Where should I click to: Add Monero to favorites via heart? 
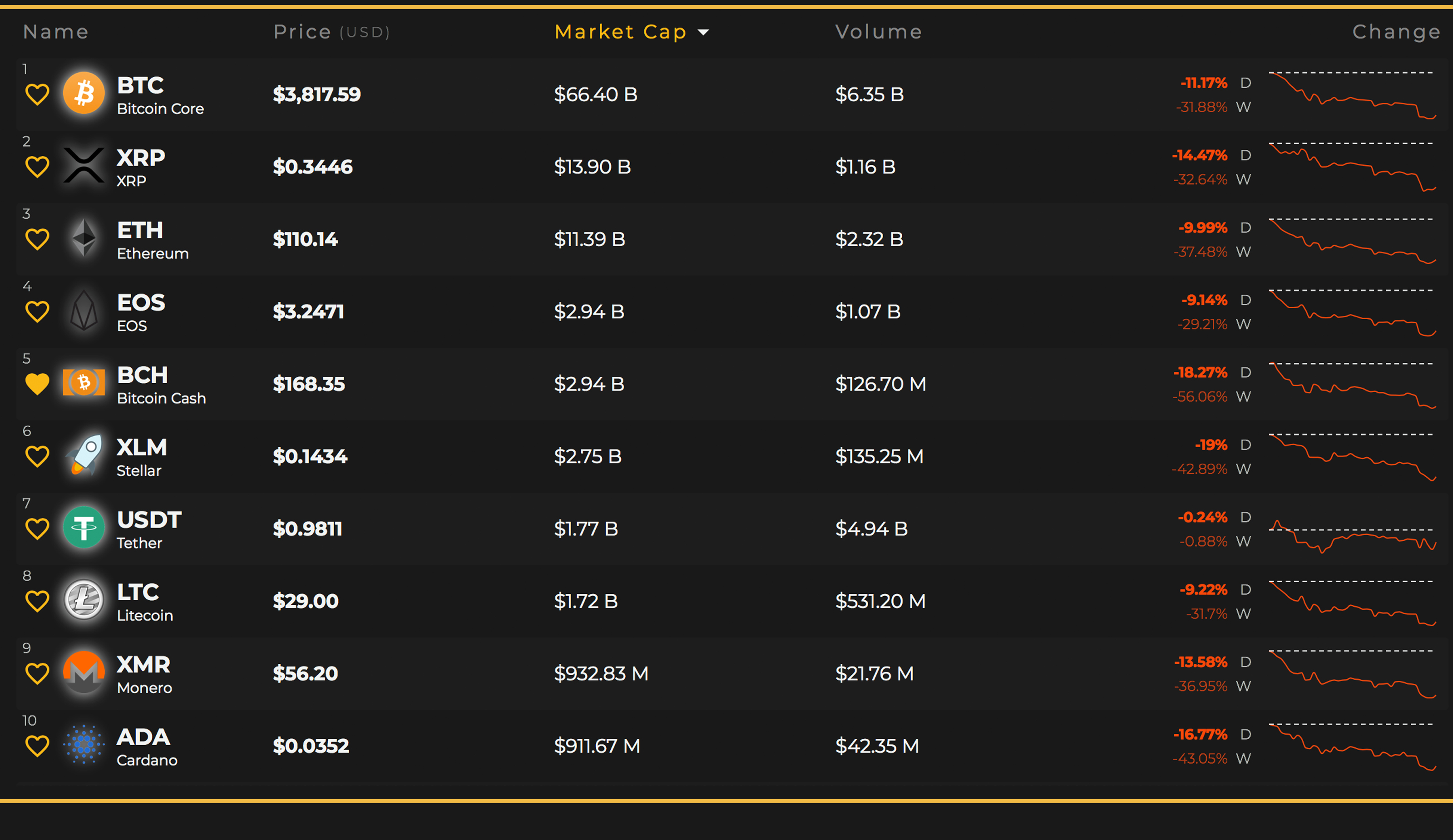38,673
